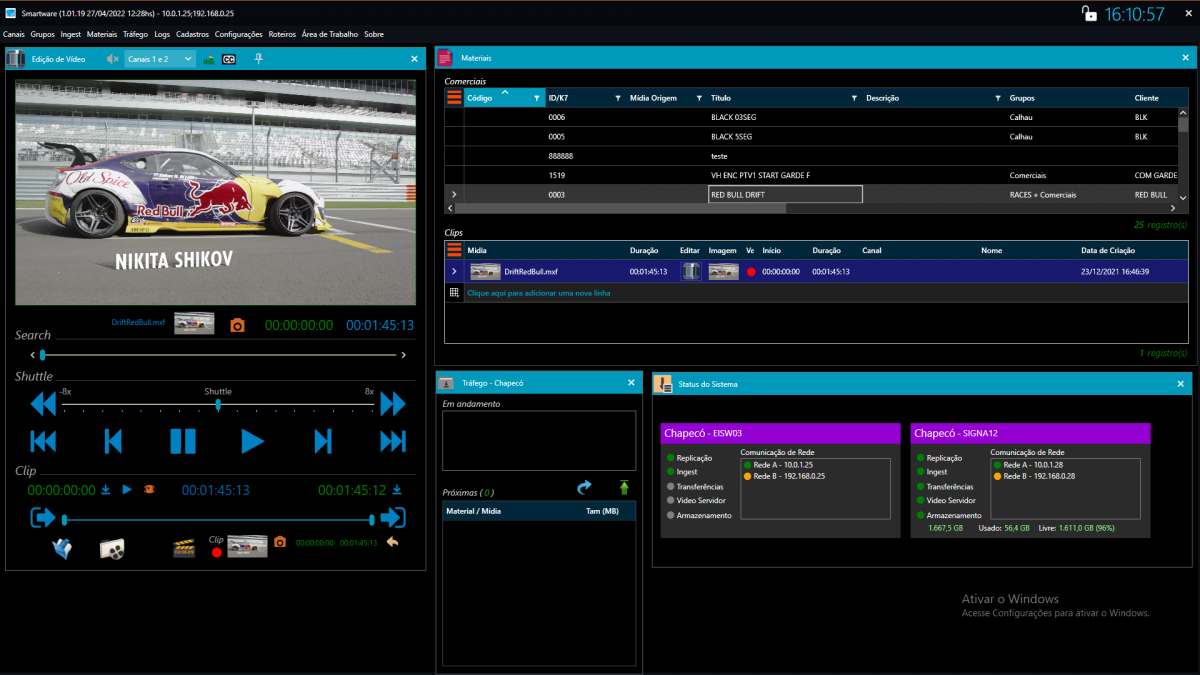Image resolution: width=1200 pixels, height=675 pixels.
Task: Open the Clips table hamburger menu
Action: pos(454,250)
